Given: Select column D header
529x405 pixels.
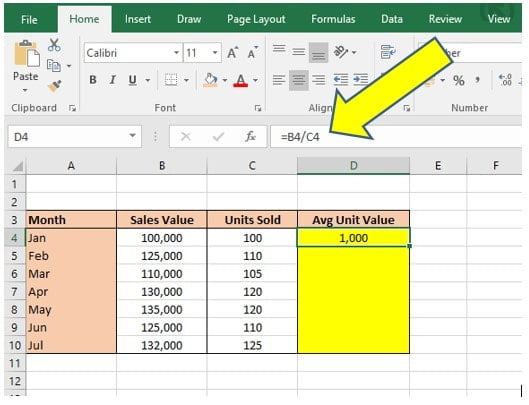Looking at the screenshot, I should coord(354,166).
